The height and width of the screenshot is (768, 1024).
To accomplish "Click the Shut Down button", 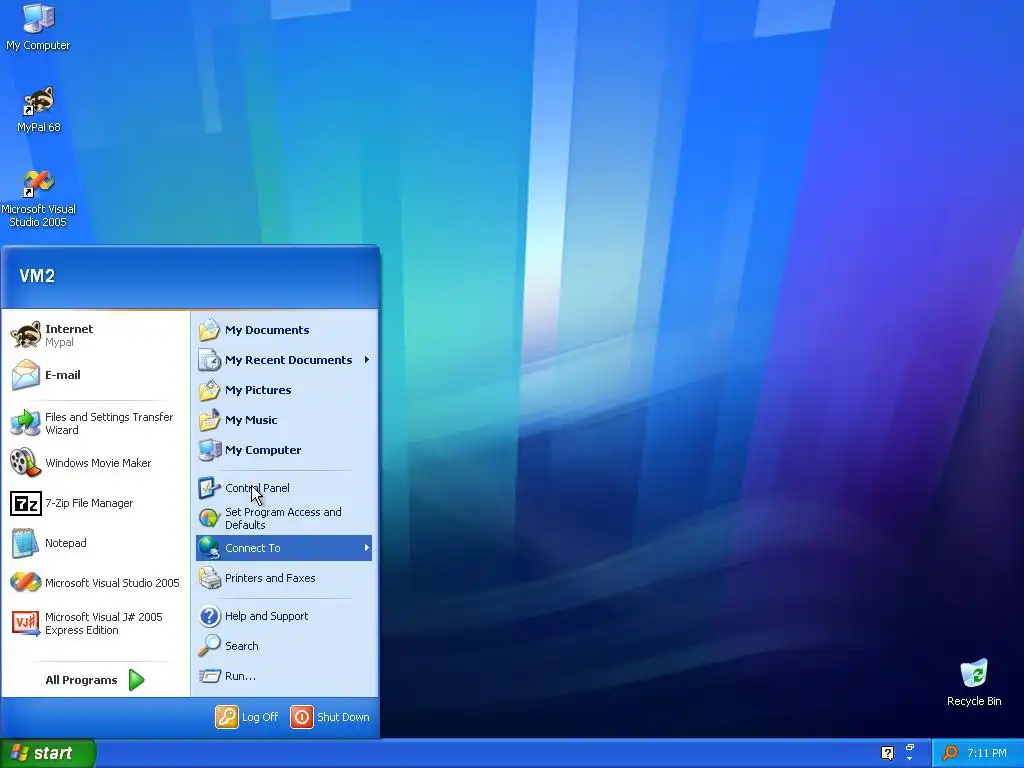I will 330,717.
